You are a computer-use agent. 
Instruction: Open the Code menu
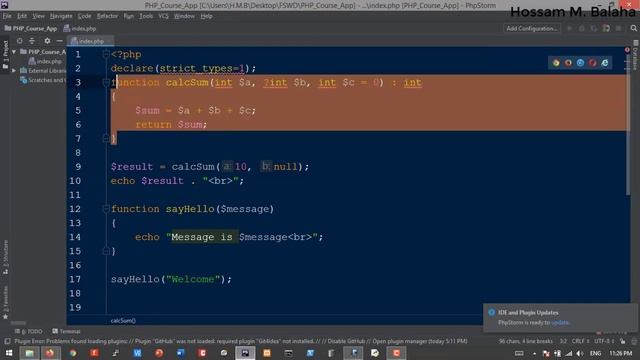(x=84, y=16)
